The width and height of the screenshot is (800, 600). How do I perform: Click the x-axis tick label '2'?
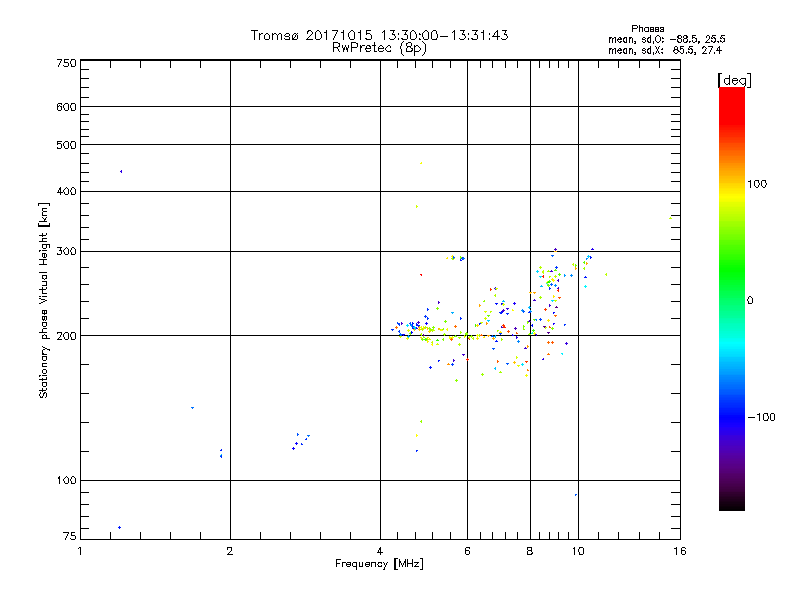pos(230,551)
